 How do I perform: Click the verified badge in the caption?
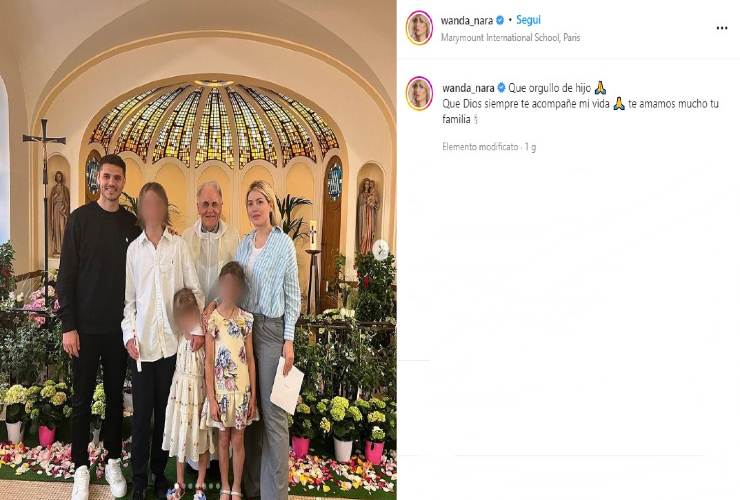502,88
